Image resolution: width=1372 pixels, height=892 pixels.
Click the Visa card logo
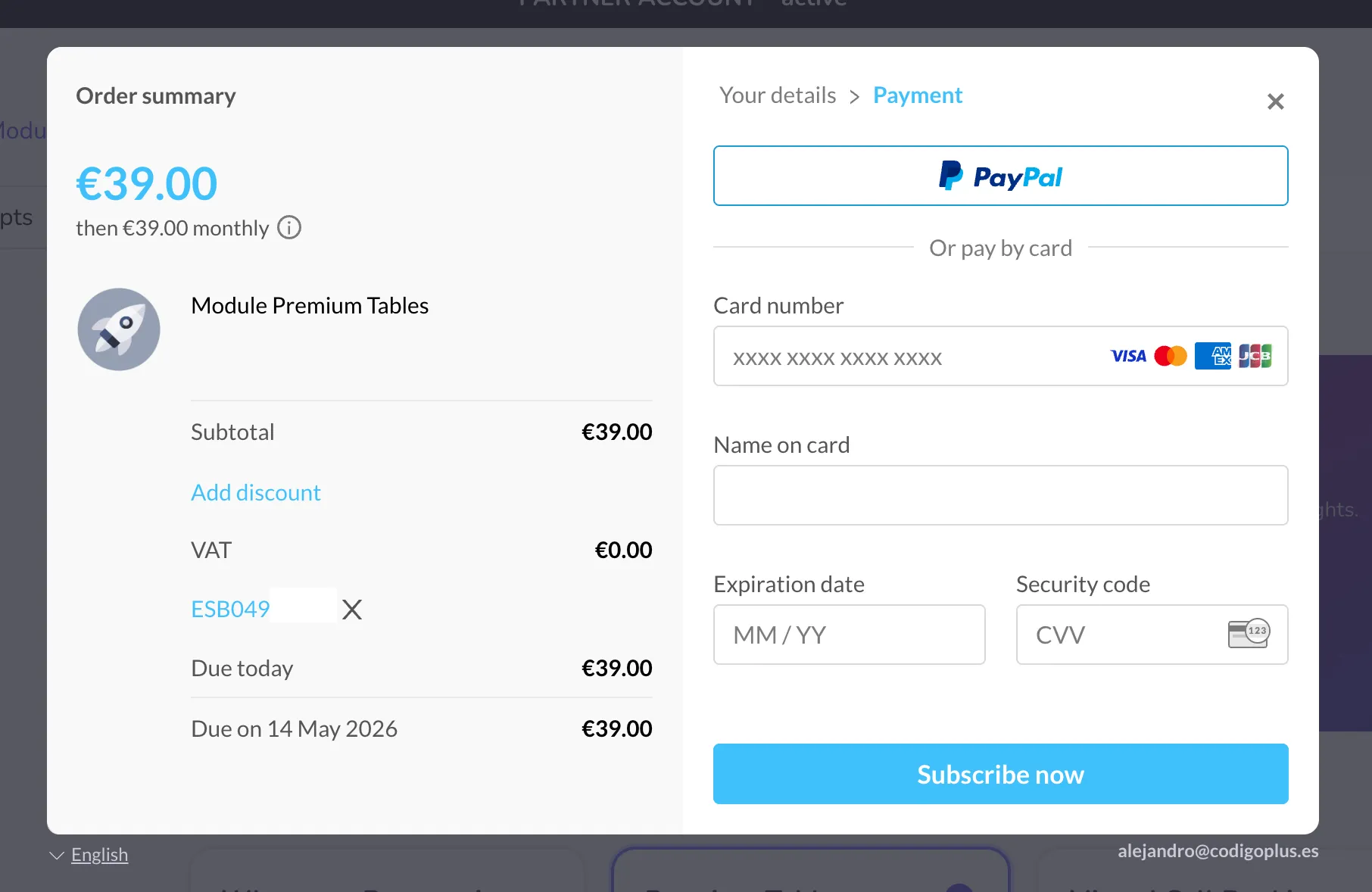(x=1128, y=356)
